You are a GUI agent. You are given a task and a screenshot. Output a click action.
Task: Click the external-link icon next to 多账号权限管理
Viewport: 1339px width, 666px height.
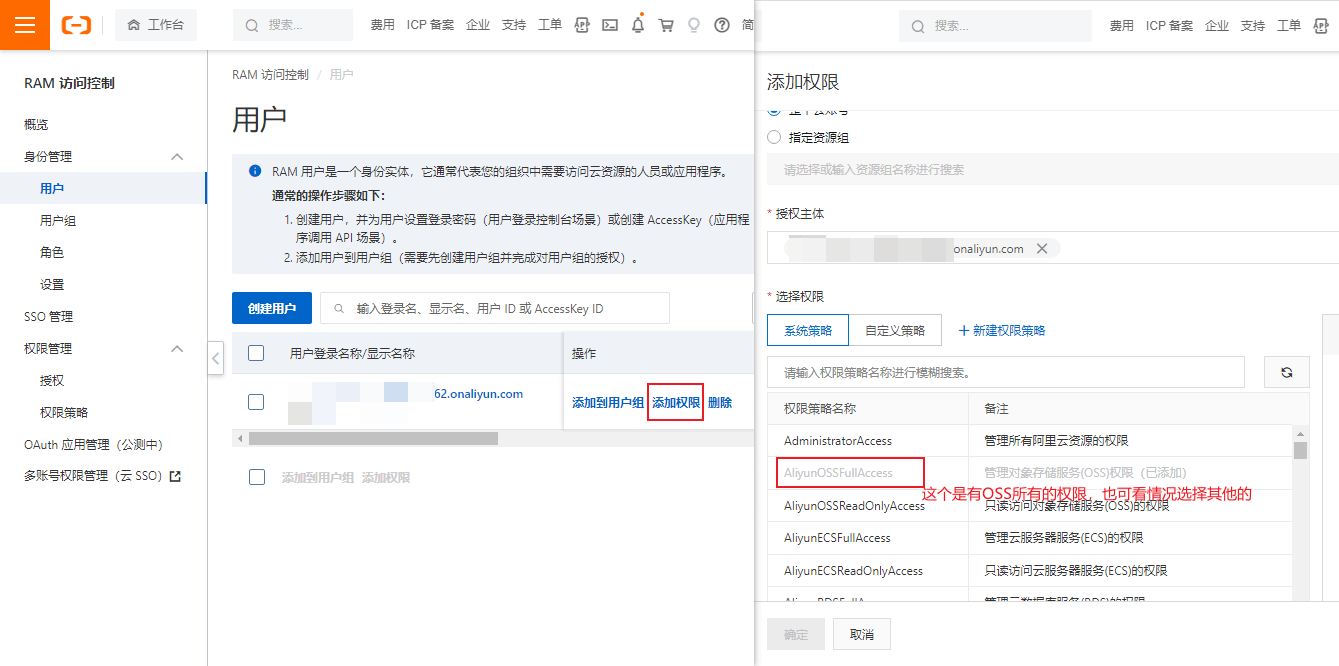click(176, 476)
